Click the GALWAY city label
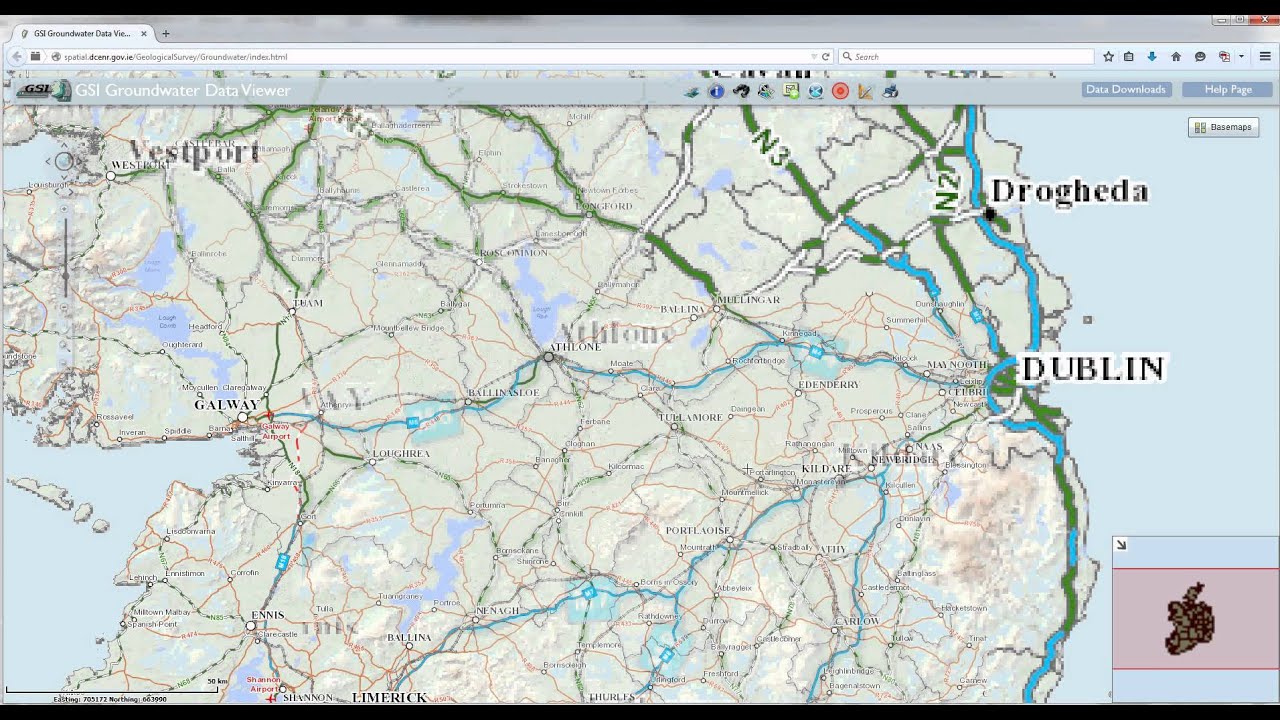 click(226, 405)
